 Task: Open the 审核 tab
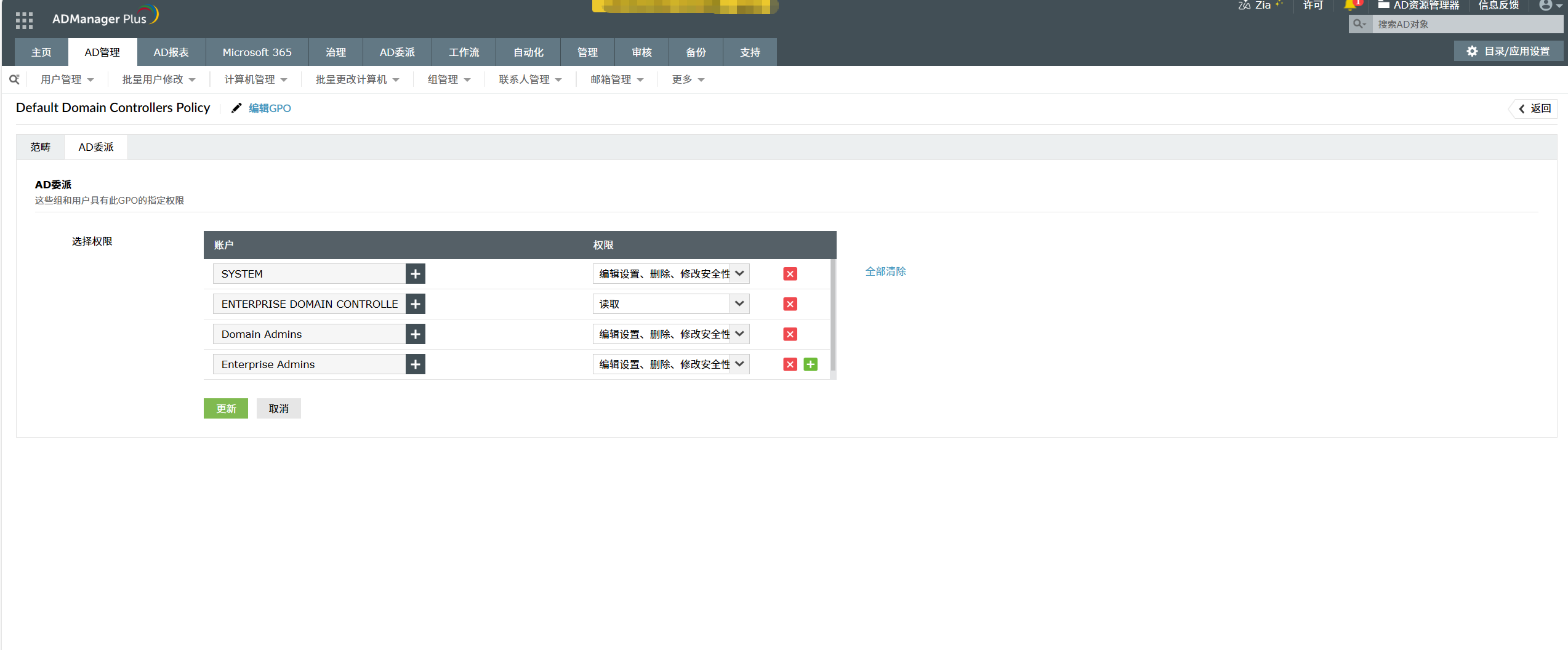click(x=642, y=52)
